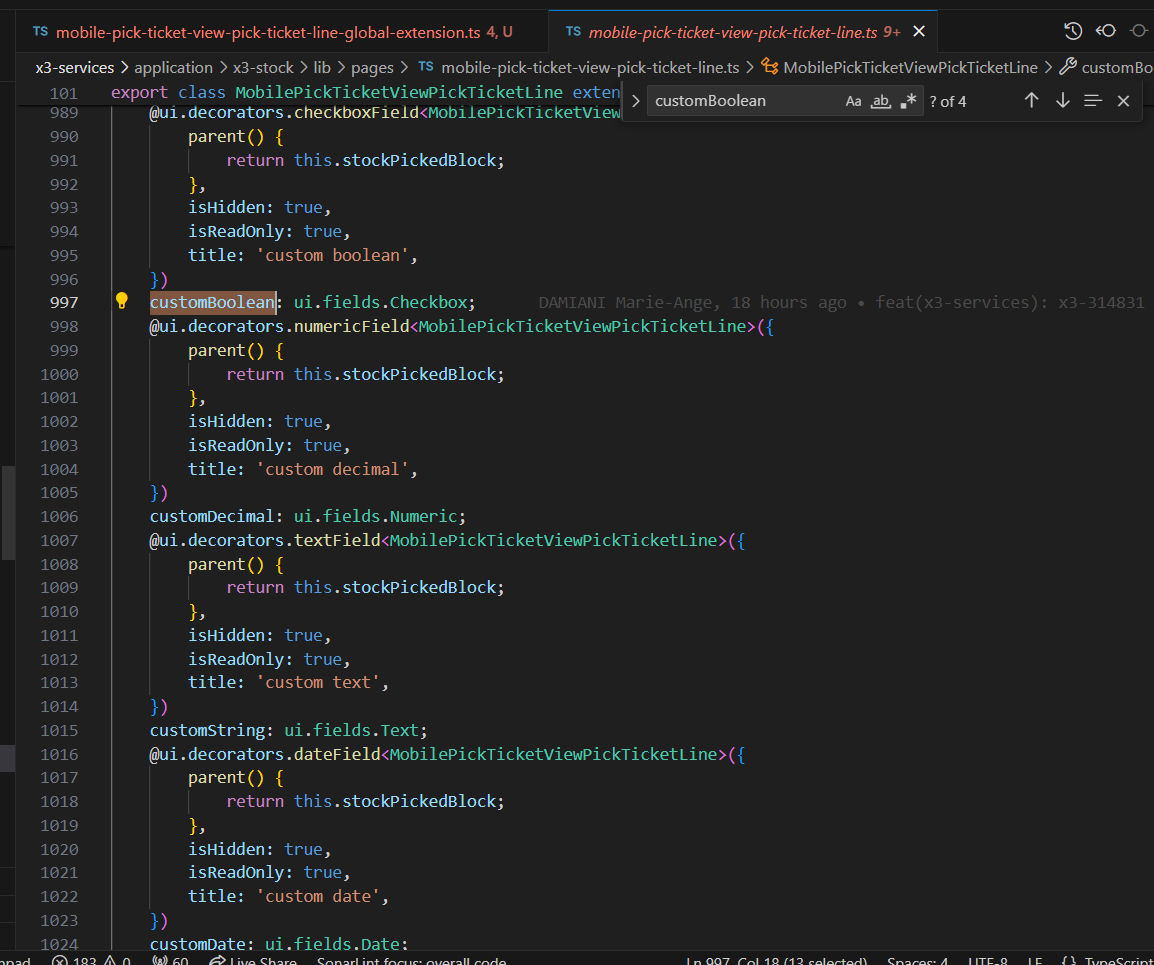Click the find match count text
Viewport: 1154px width, 965px height.
pos(948,102)
